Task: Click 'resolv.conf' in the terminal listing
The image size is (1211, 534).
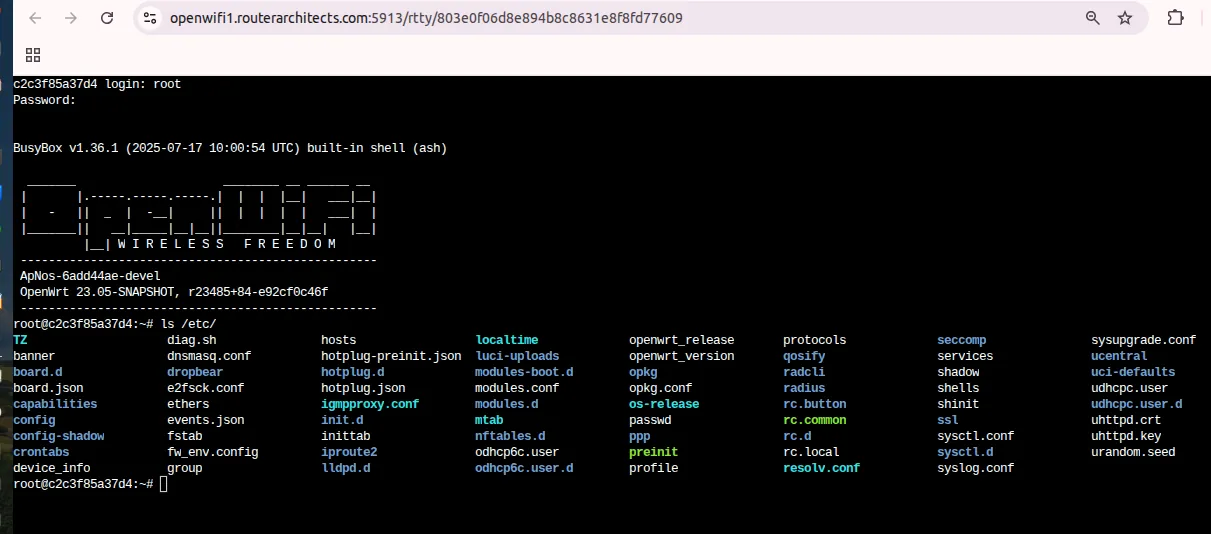Action: [x=821, y=468]
